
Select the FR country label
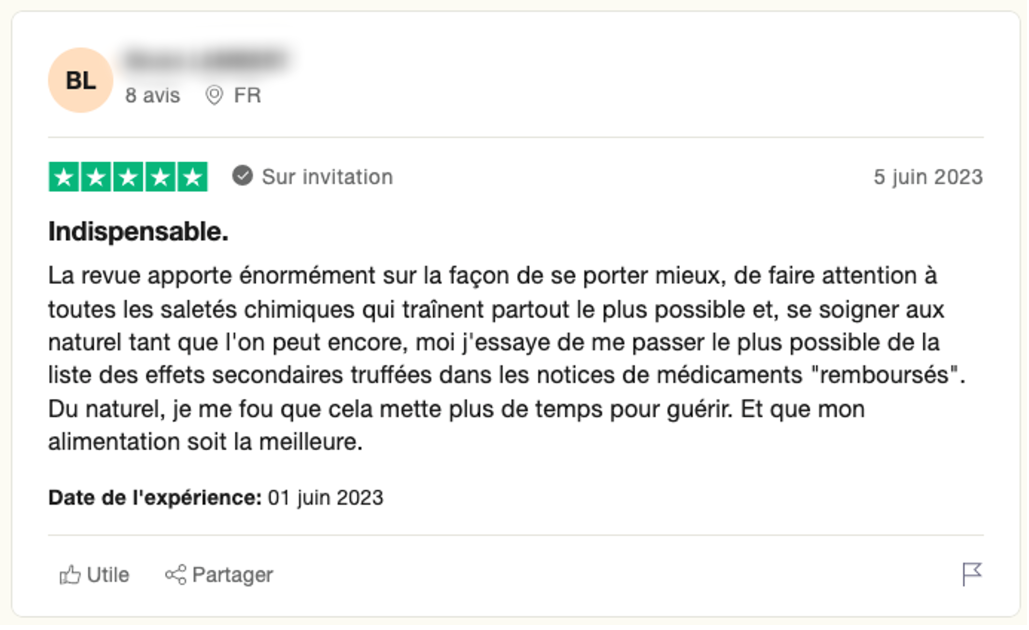point(247,96)
